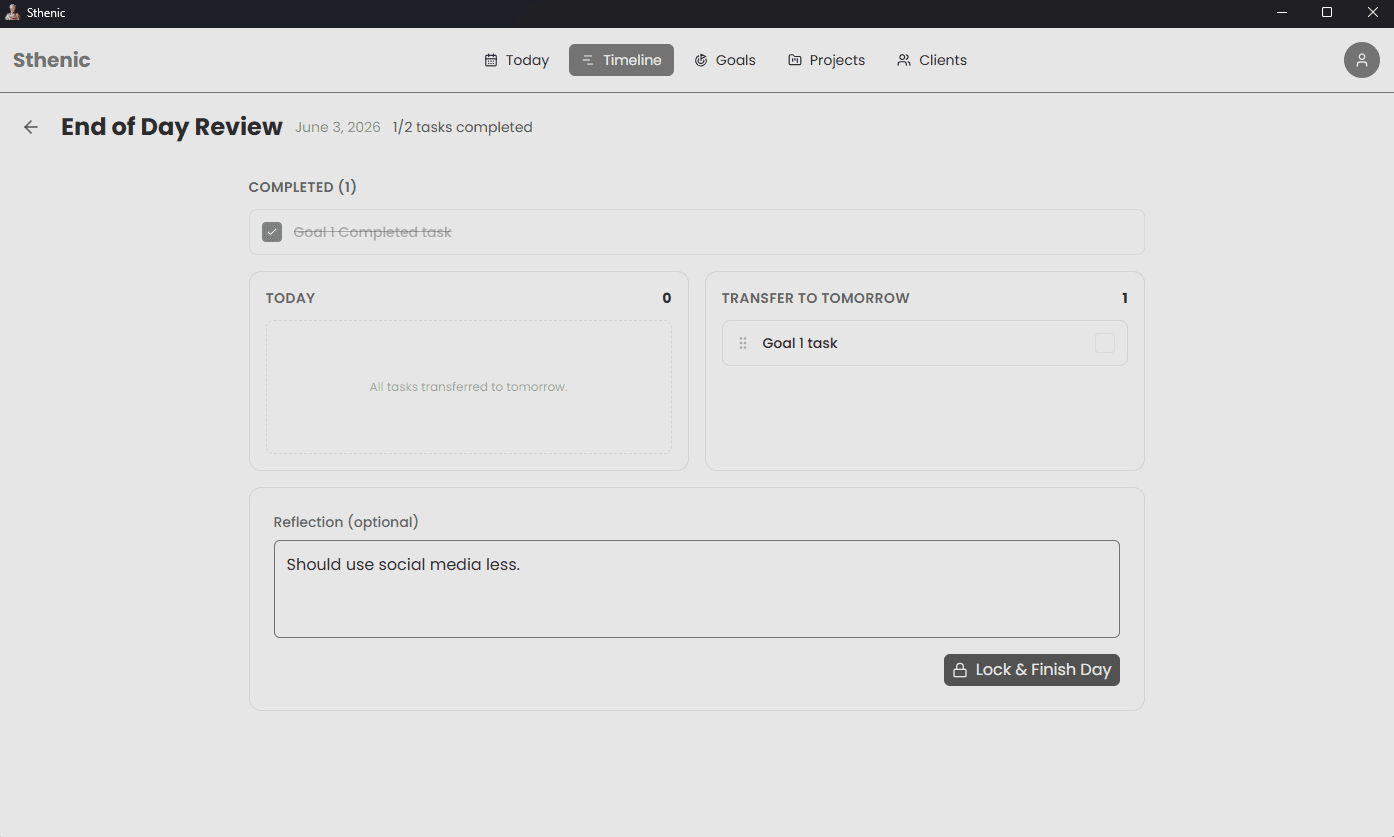This screenshot has height=837, width=1394.
Task: Select the Goal 1 task row
Action: (x=925, y=343)
